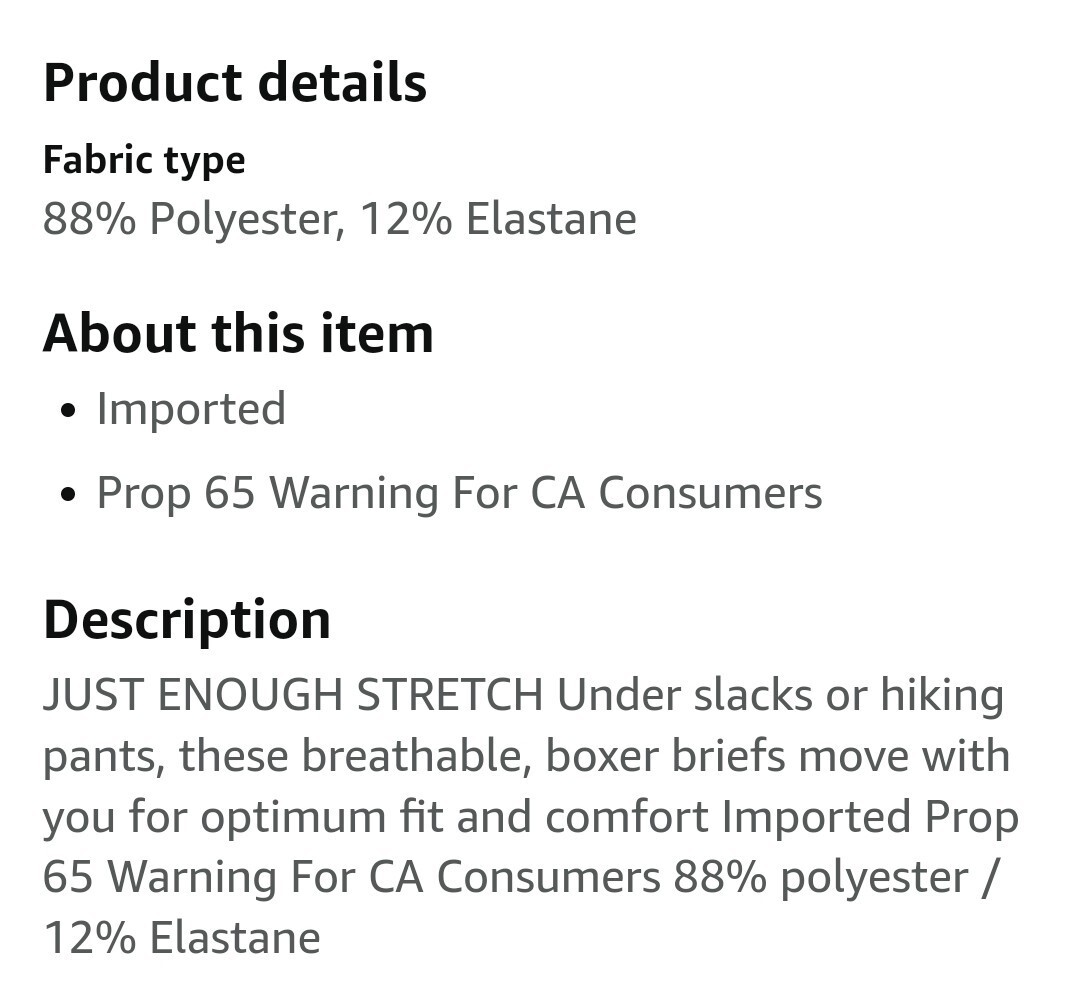
Task: Click the "About this item" heading
Action: click(238, 333)
